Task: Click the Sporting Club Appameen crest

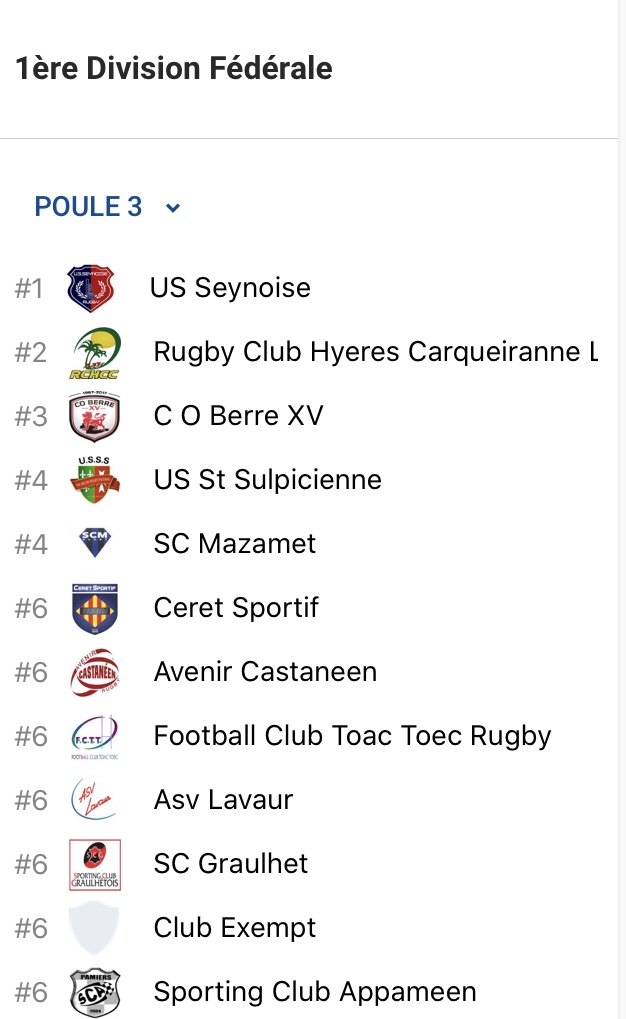Action: [x=95, y=992]
